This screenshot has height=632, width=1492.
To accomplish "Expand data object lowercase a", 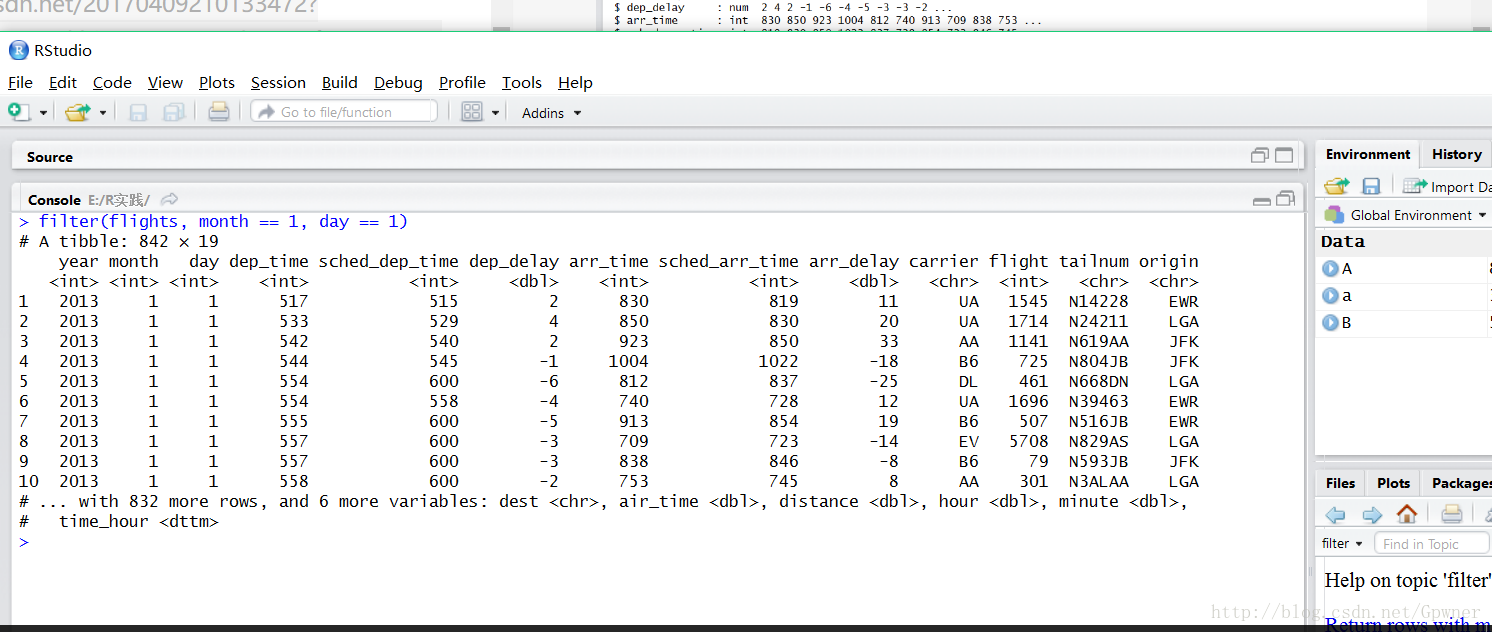I will 1330,295.
